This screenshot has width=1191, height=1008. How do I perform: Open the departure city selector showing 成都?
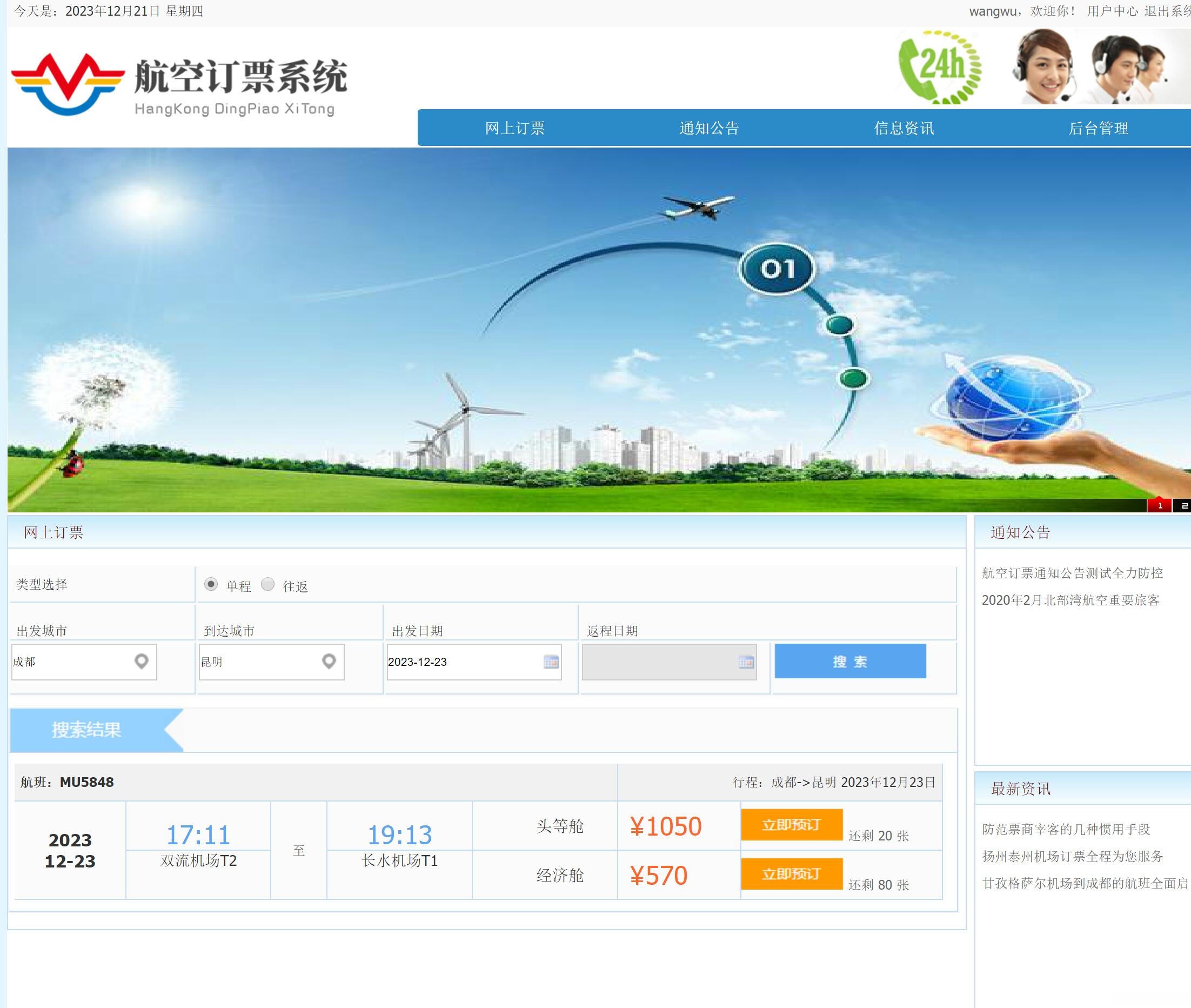80,662
